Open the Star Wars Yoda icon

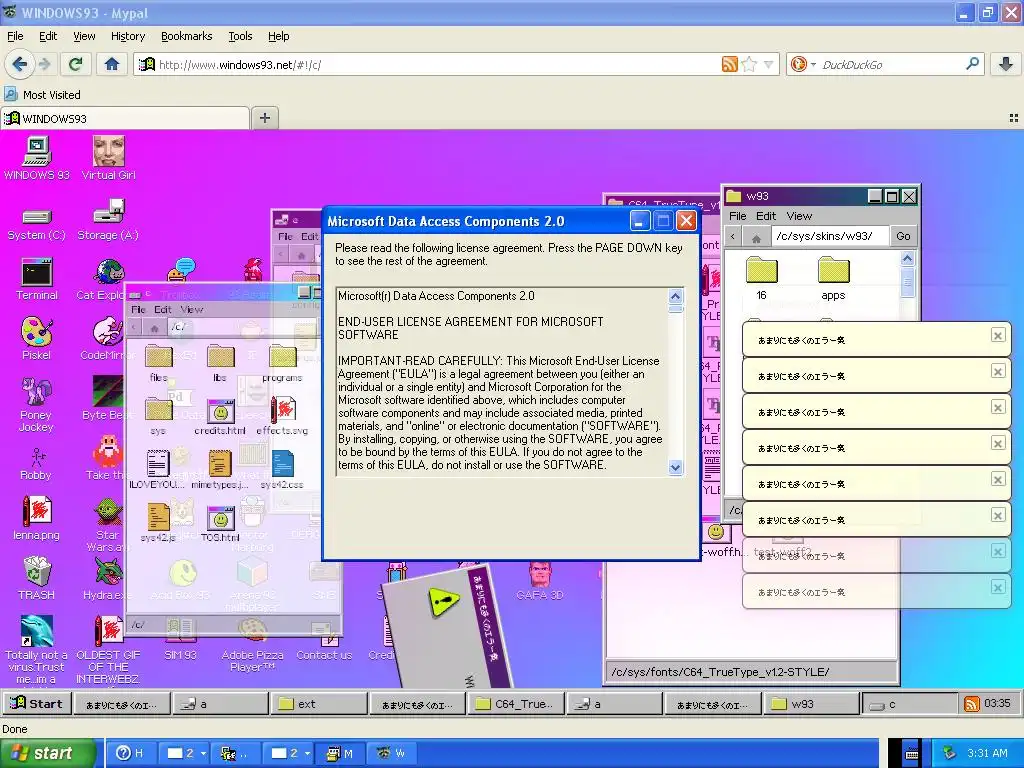pyautogui.click(x=107, y=524)
